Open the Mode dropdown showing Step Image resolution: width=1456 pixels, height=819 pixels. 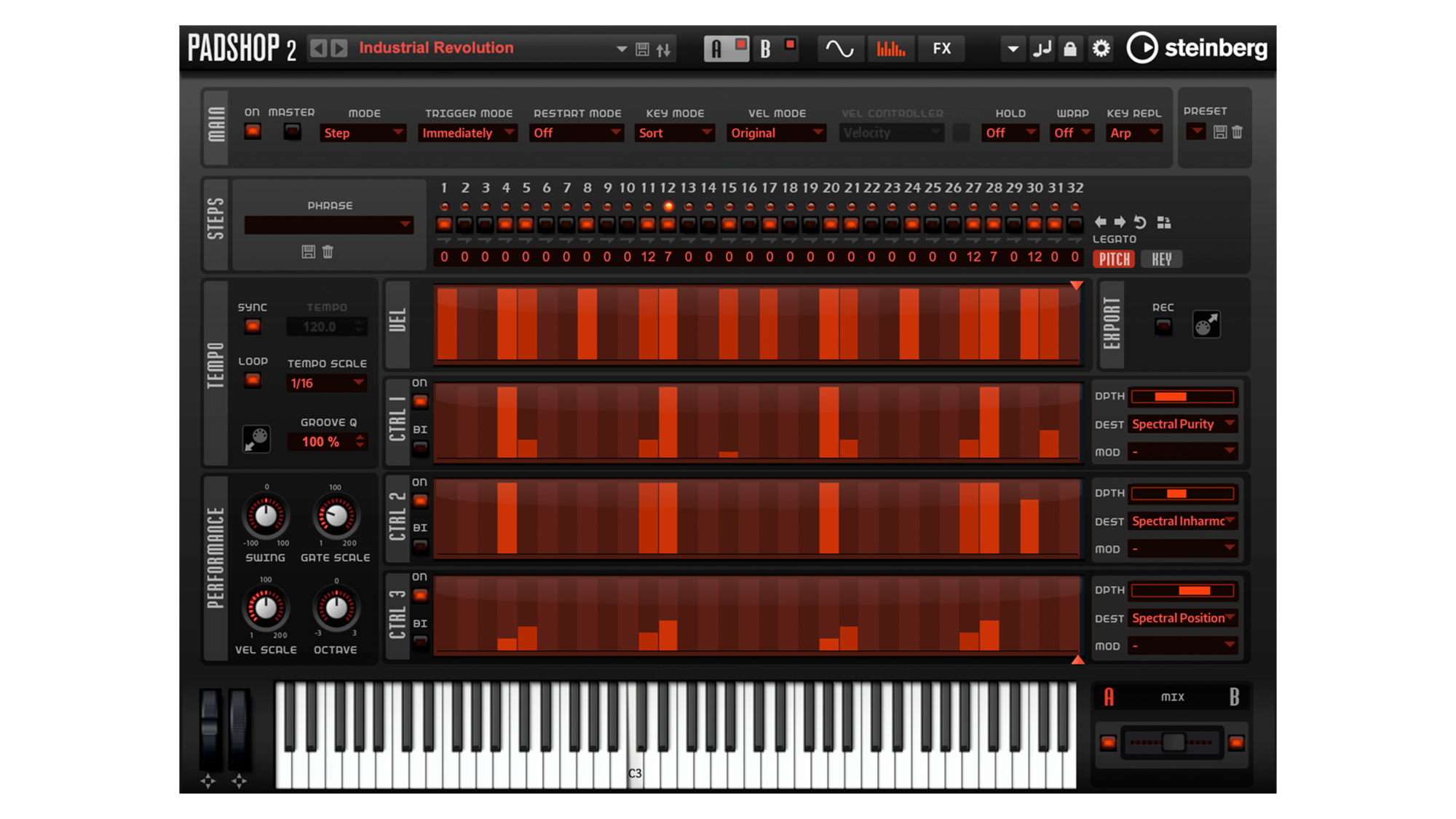[362, 133]
